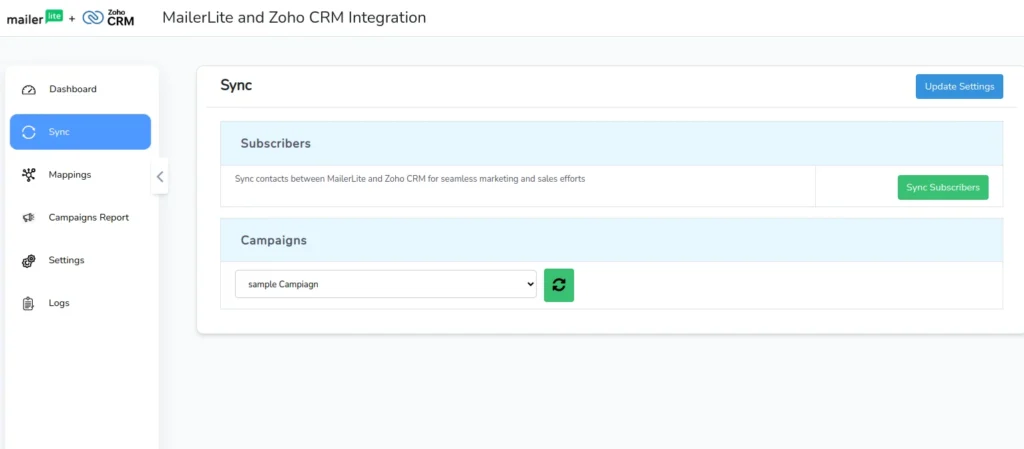This screenshot has height=449, width=1024.
Task: Click the Sync circular arrows sidebar icon
Action: click(29, 132)
